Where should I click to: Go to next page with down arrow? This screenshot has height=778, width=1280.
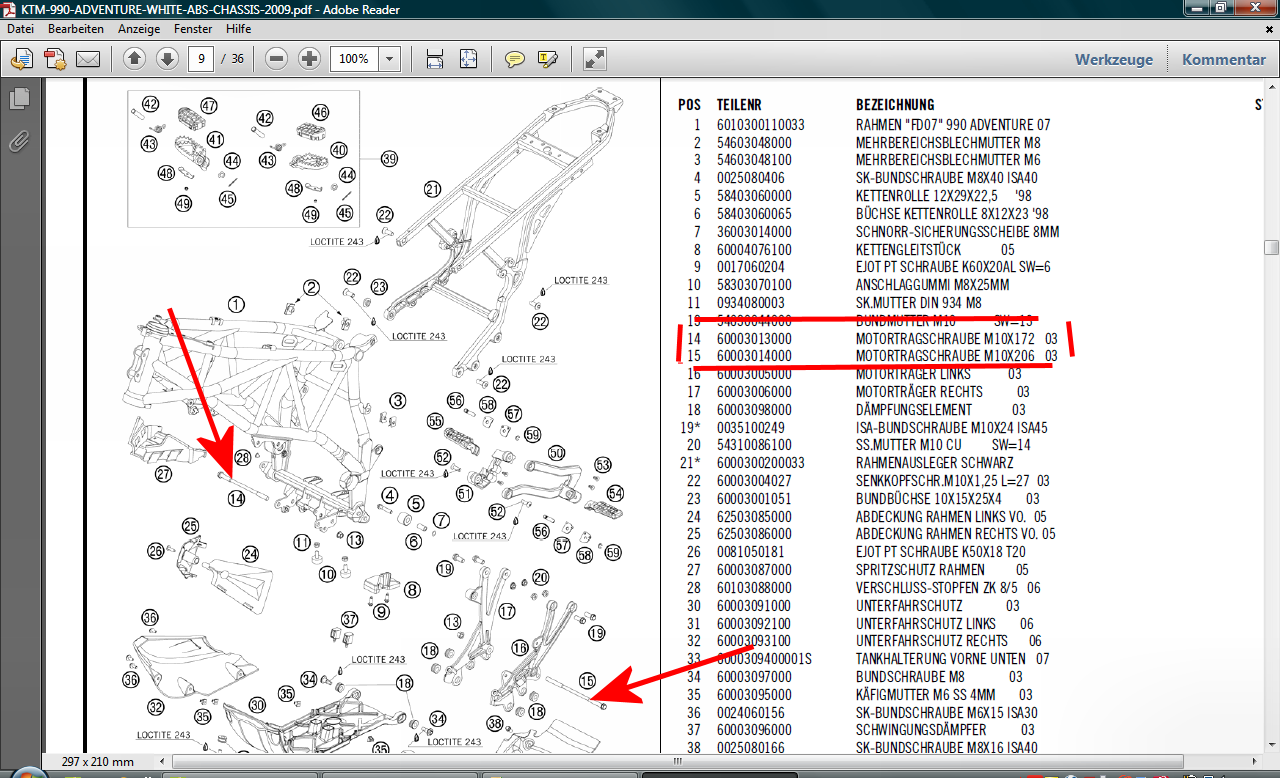click(x=167, y=59)
